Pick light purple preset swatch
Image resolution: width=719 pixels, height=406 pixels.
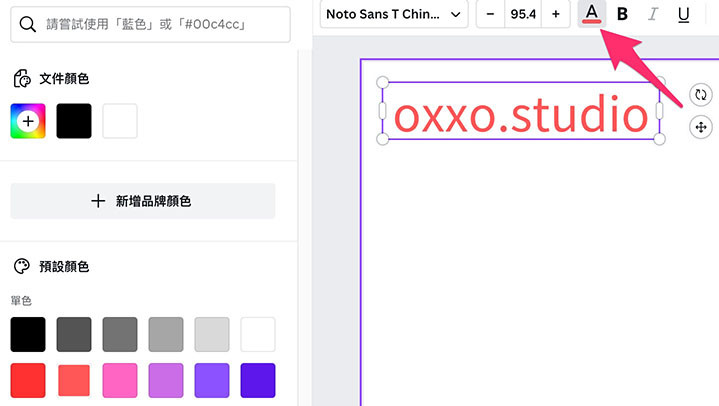(166, 380)
